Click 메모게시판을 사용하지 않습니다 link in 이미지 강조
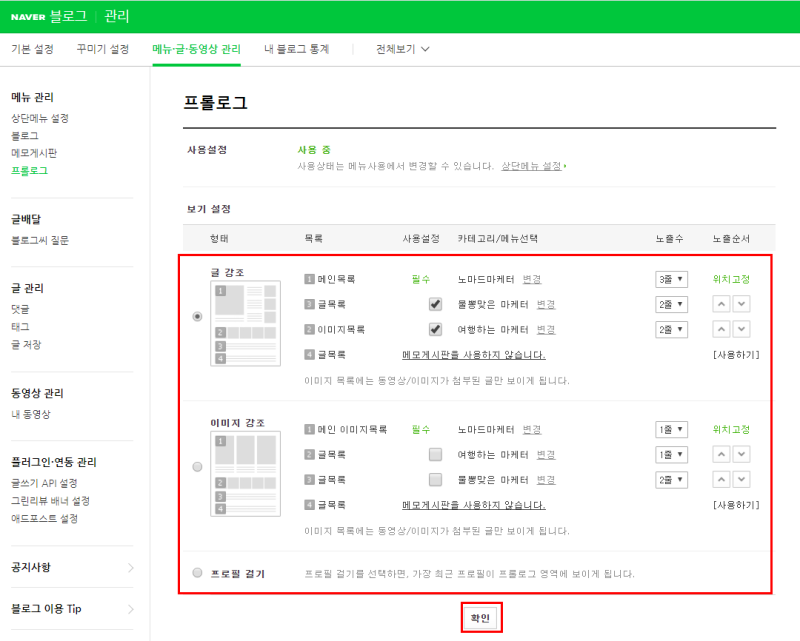800x641 pixels. (x=474, y=505)
